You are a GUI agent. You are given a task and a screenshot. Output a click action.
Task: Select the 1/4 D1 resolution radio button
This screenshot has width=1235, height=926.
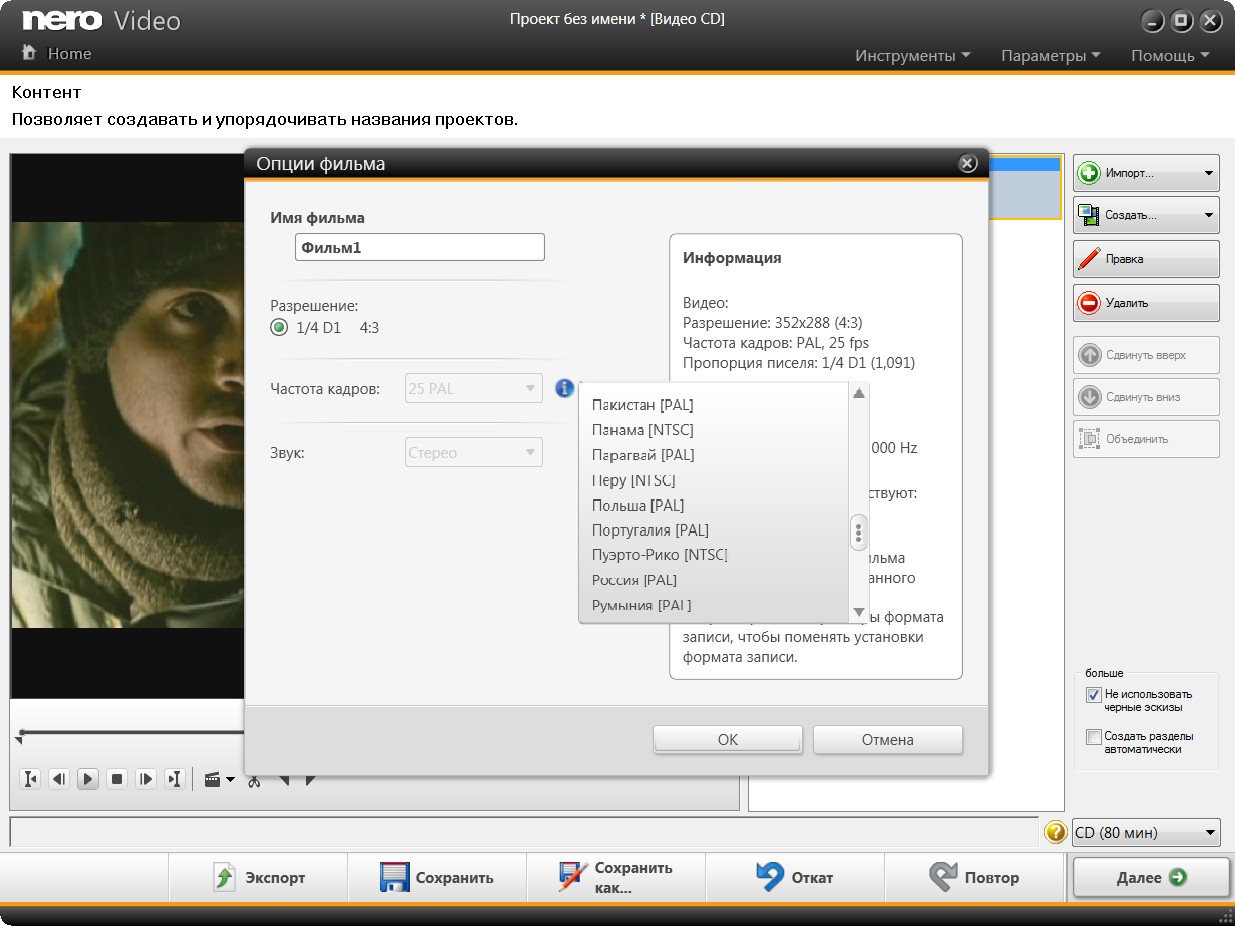tap(279, 328)
